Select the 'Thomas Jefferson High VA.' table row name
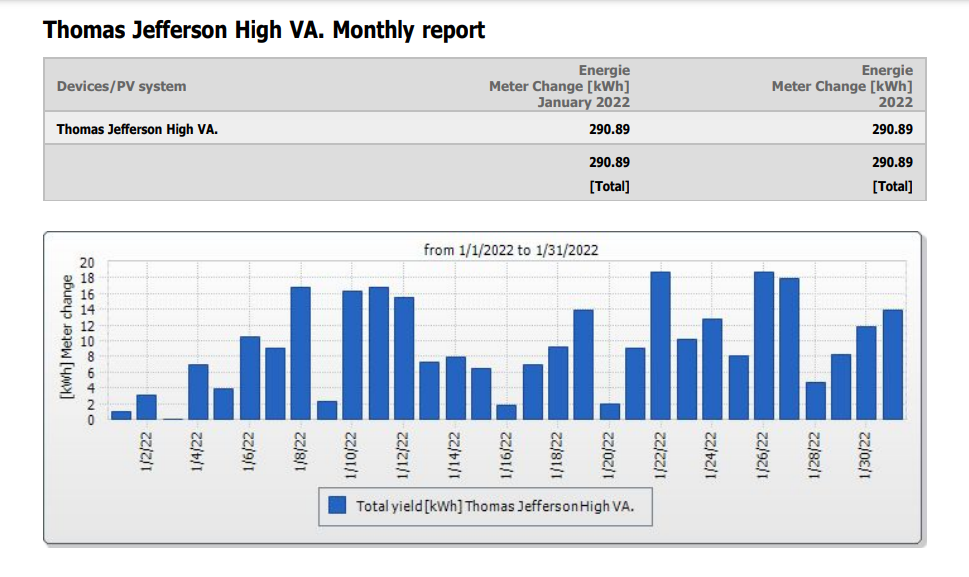The width and height of the screenshot is (969, 577). tap(137, 130)
